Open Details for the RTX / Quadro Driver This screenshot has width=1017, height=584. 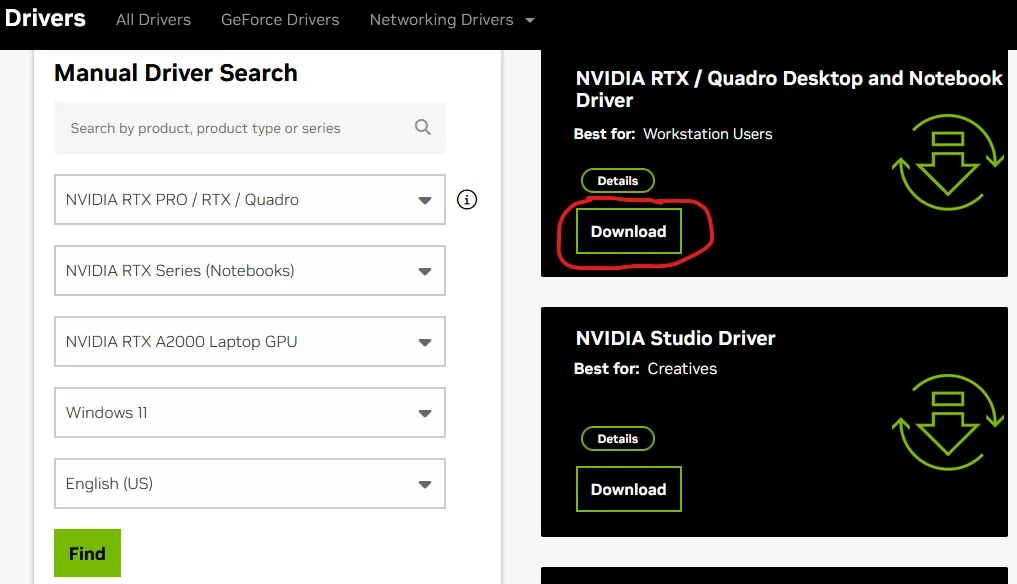617,180
